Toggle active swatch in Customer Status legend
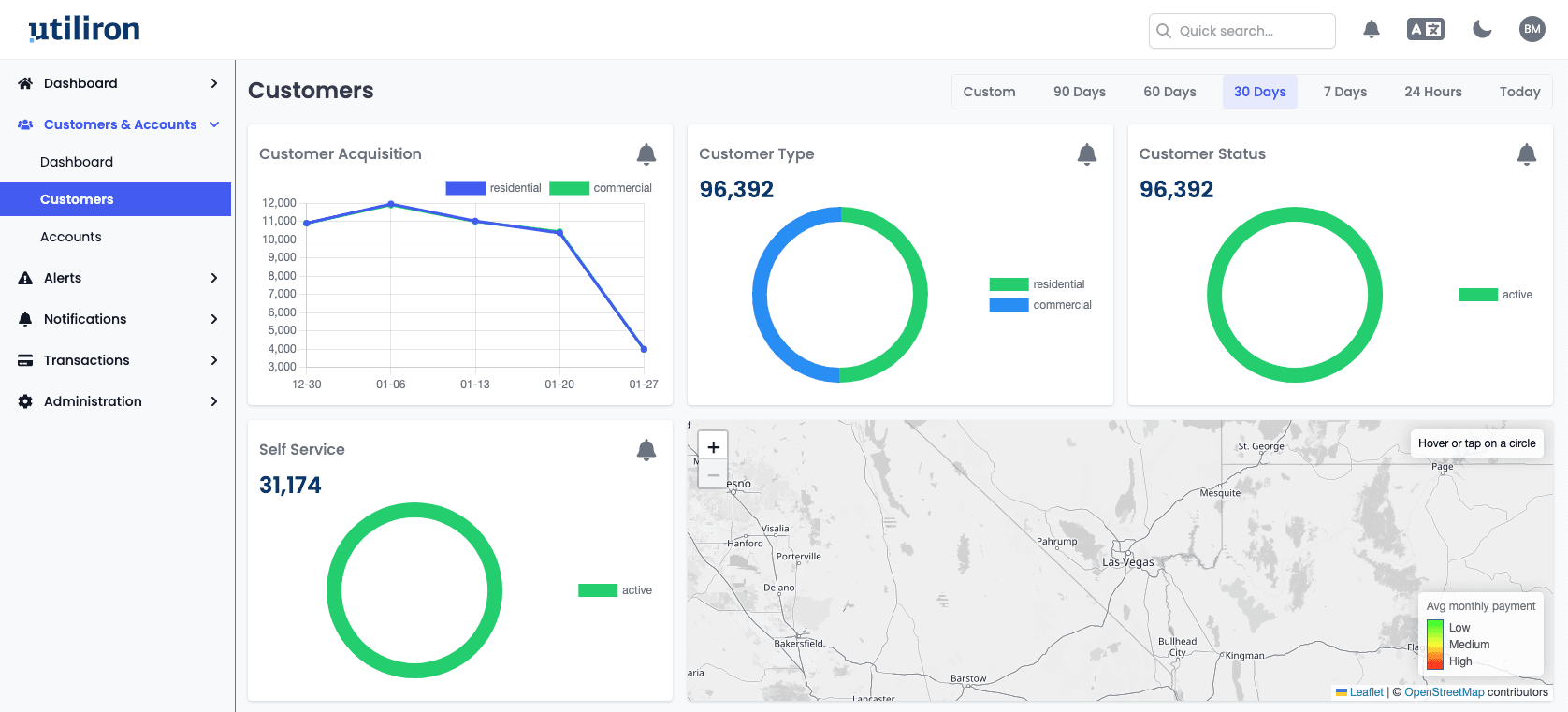Screen dimensions: 1568x712 [1478, 295]
